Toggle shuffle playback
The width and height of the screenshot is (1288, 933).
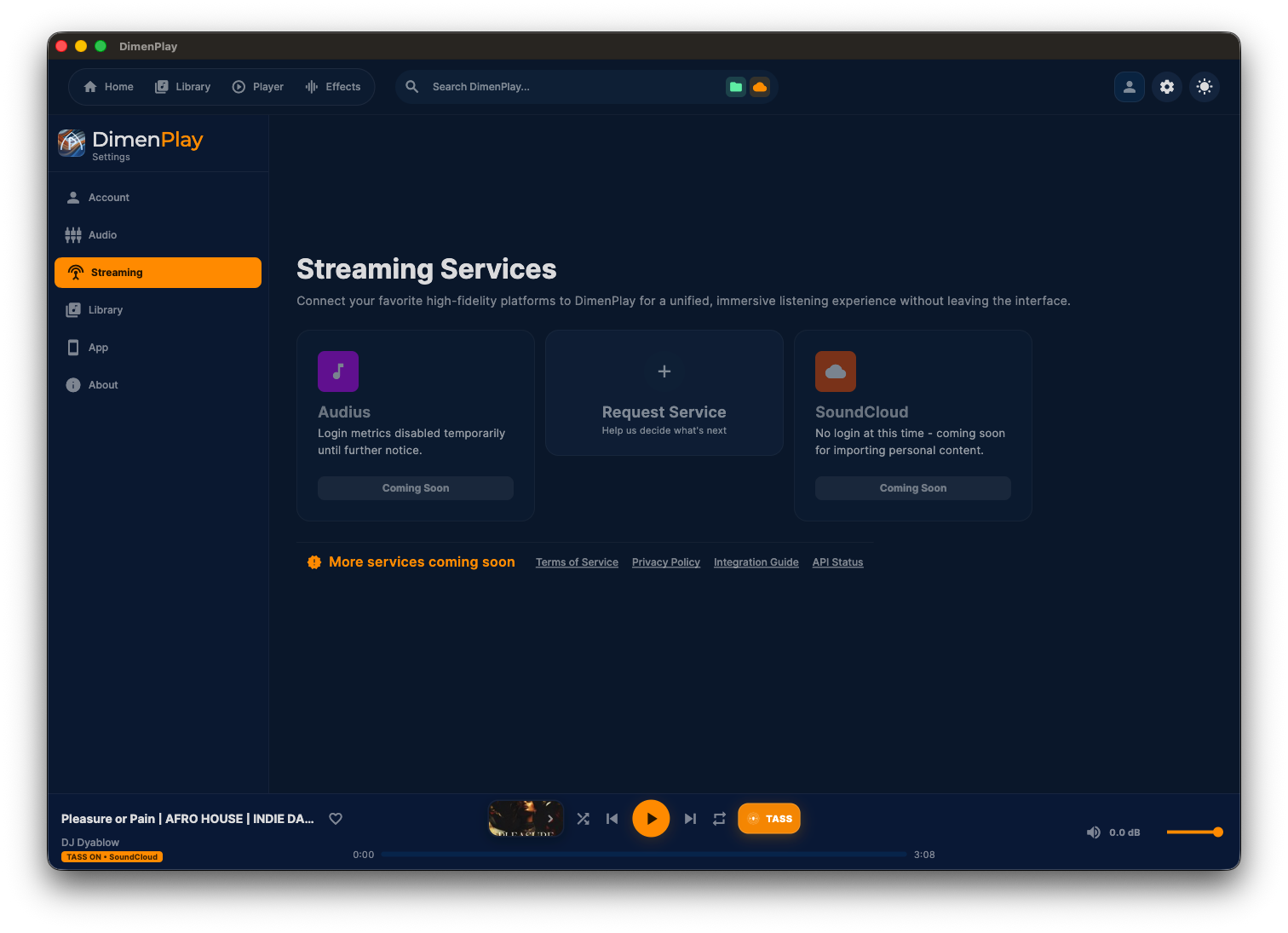(x=583, y=819)
